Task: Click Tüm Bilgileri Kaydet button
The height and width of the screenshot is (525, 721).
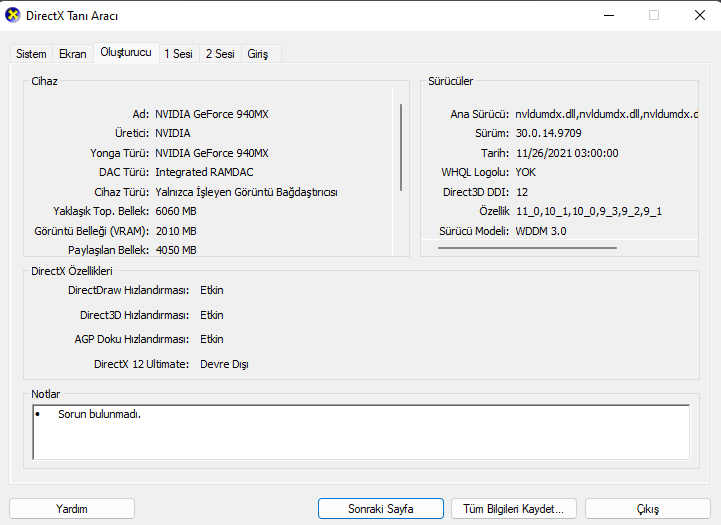Action: click(514, 509)
